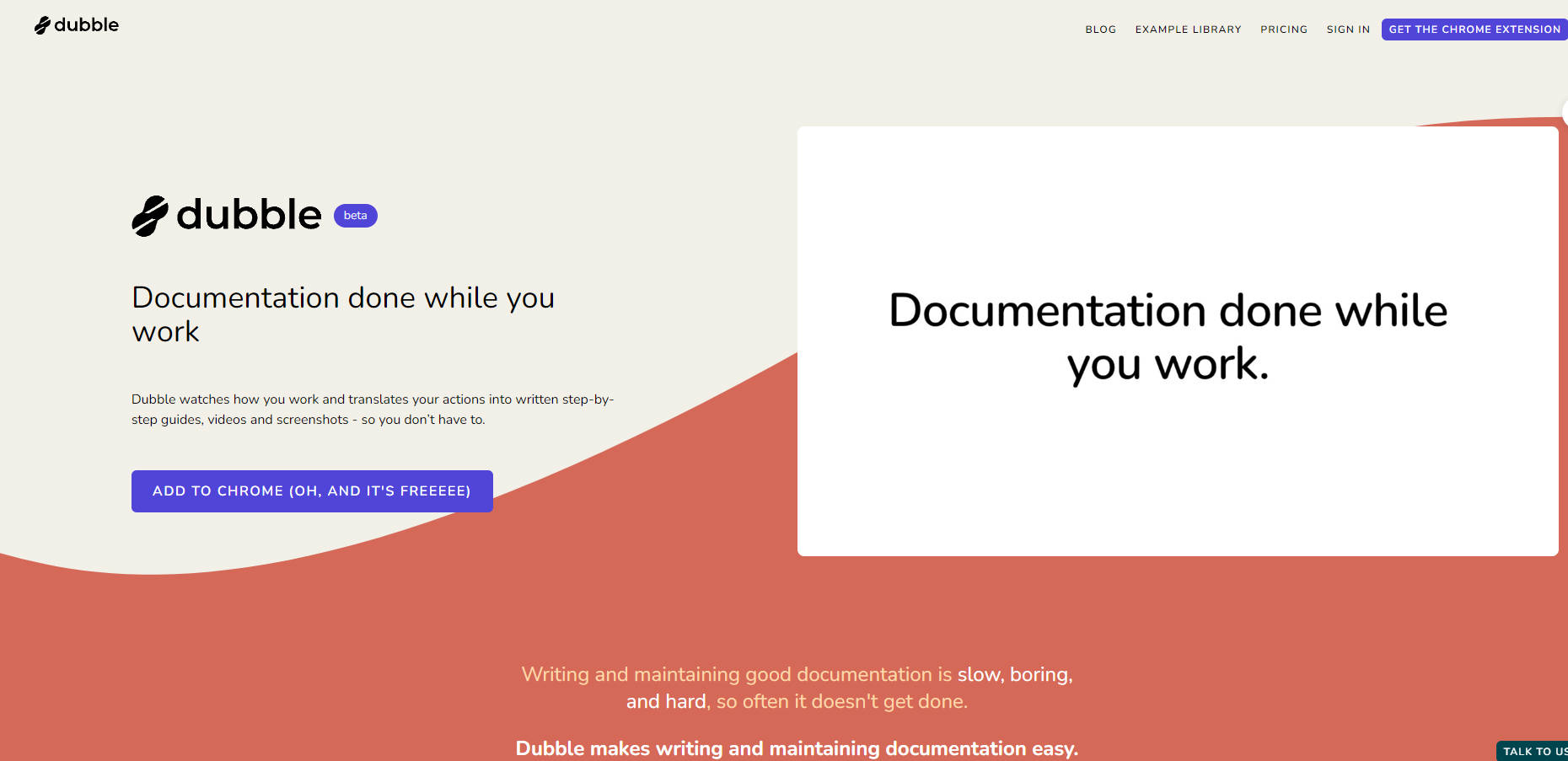This screenshot has width=1568, height=761.
Task: Click the large dubble hero wordmark
Action: (x=249, y=215)
